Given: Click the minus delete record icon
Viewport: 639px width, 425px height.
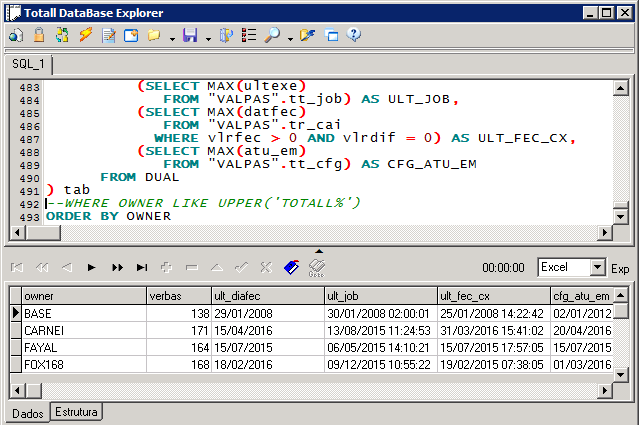Looking at the screenshot, I should [192, 267].
